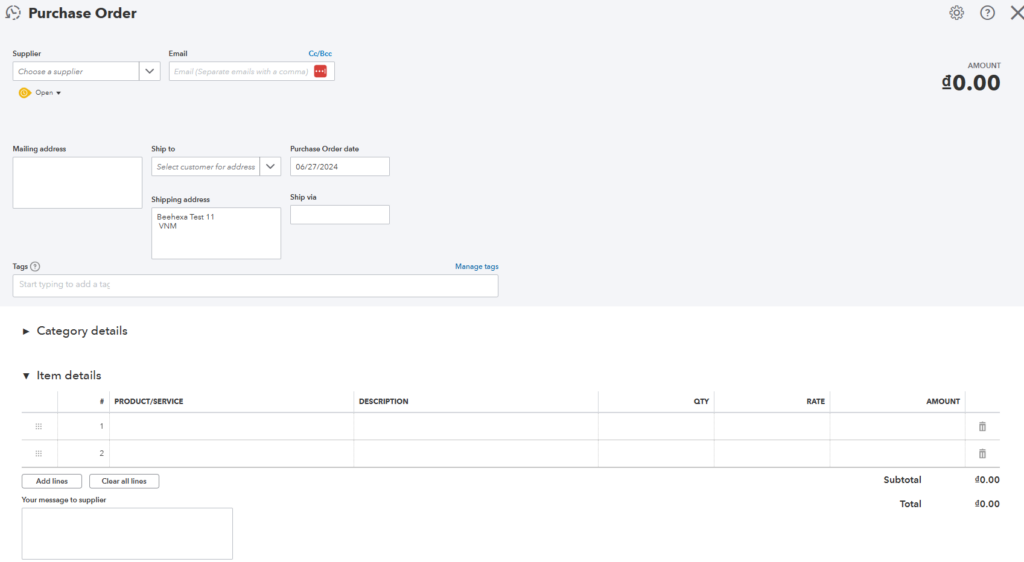Open the Ship to dropdown arrow
The image size is (1024, 562).
pyautogui.click(x=270, y=166)
